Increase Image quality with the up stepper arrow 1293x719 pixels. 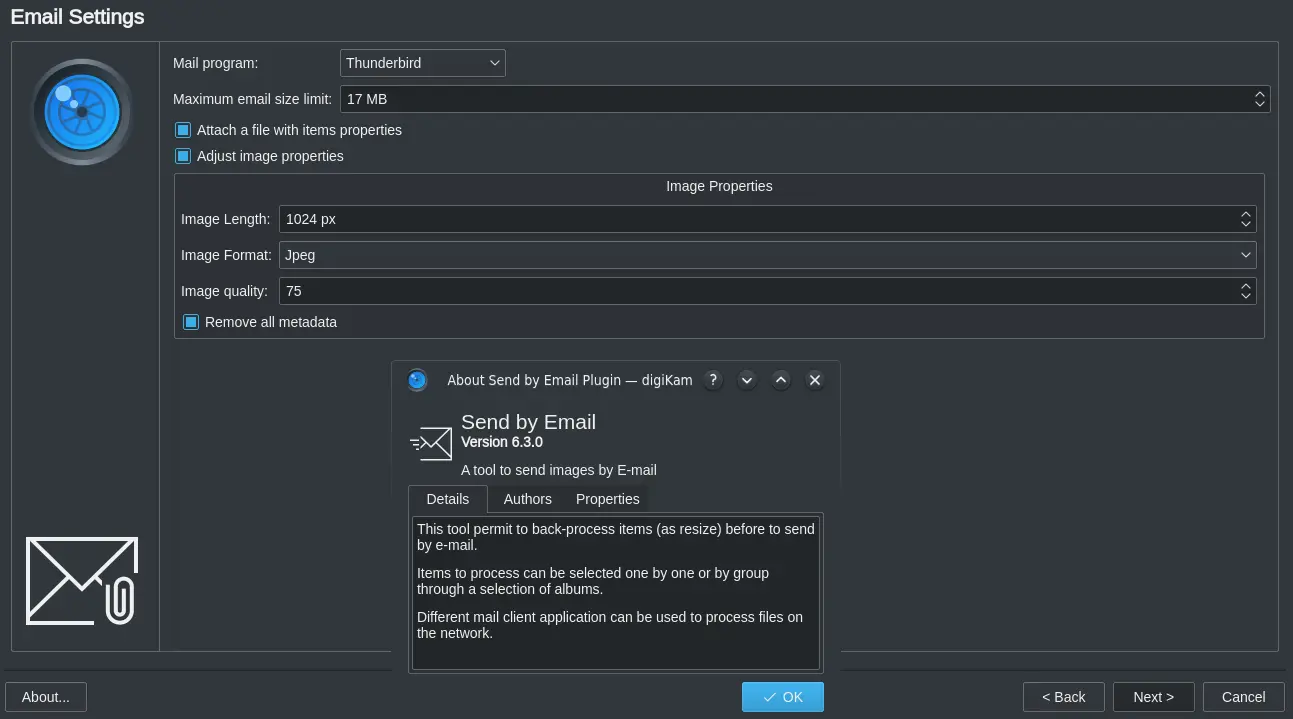(x=1246, y=285)
